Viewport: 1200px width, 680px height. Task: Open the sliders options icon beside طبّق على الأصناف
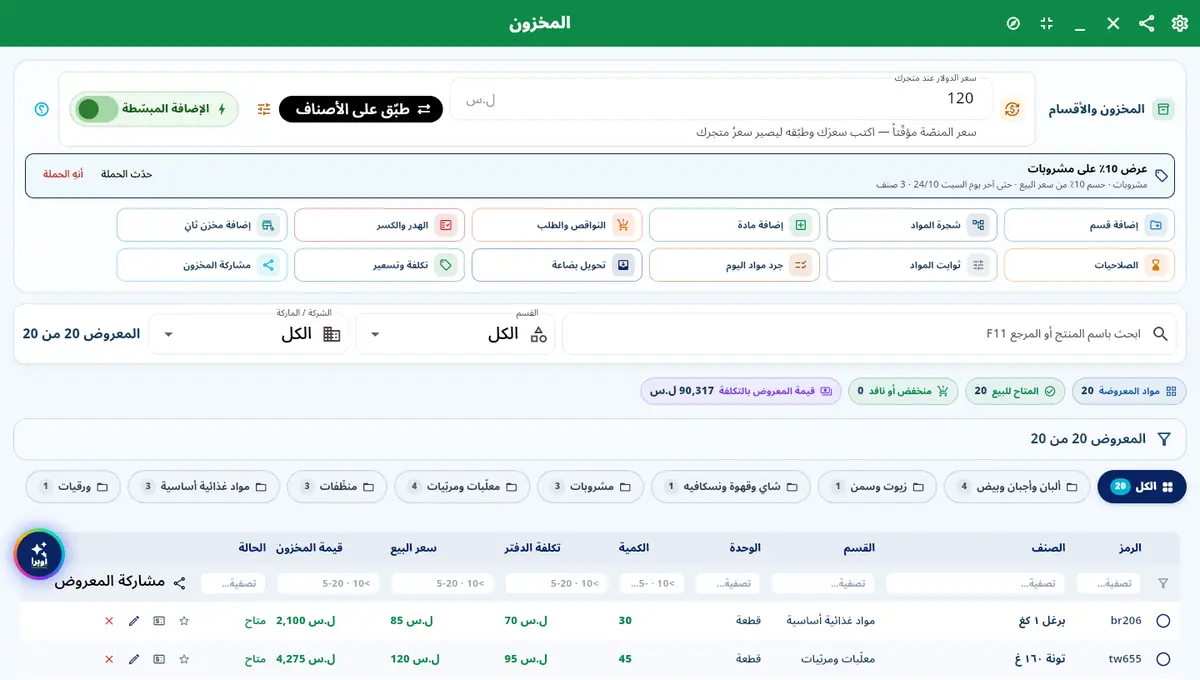[x=264, y=109]
